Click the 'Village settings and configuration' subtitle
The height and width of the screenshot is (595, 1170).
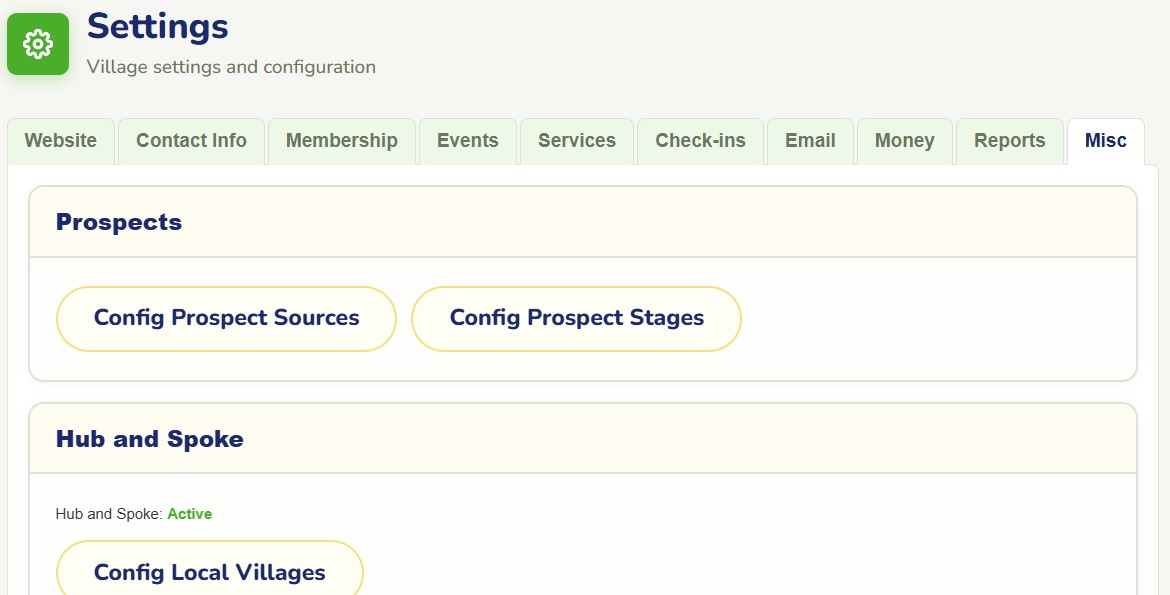tap(231, 67)
